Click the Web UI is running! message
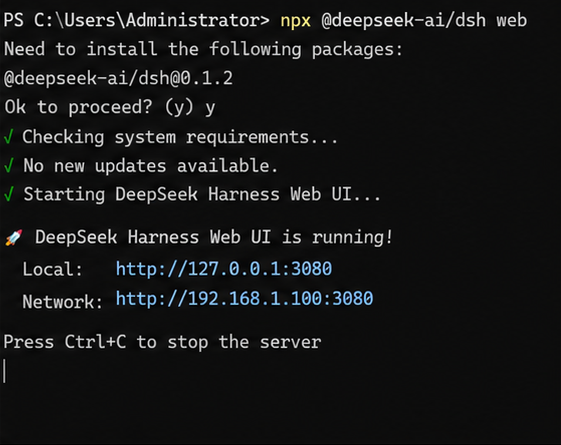561x445 pixels. pos(214,237)
